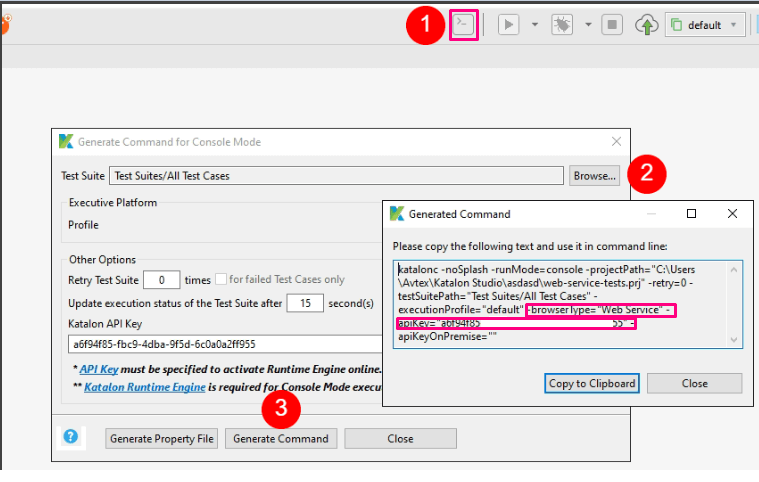Viewport: 759px width, 482px height.
Task: Expand the Run button dropdown arrow
Action: [535, 25]
